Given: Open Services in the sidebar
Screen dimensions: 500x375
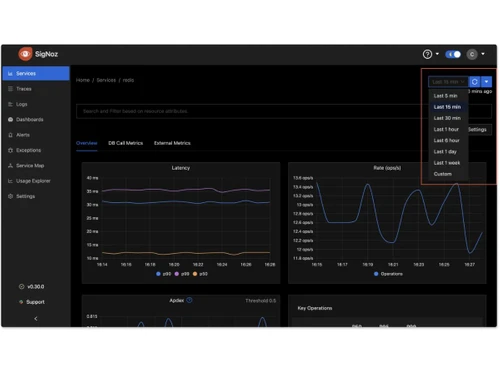Looking at the screenshot, I should [36, 73].
